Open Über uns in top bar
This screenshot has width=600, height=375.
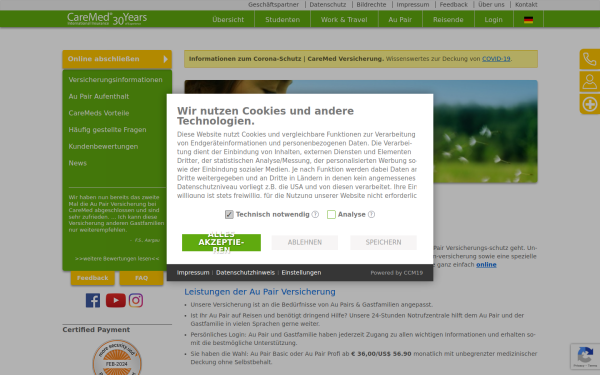coord(491,5)
